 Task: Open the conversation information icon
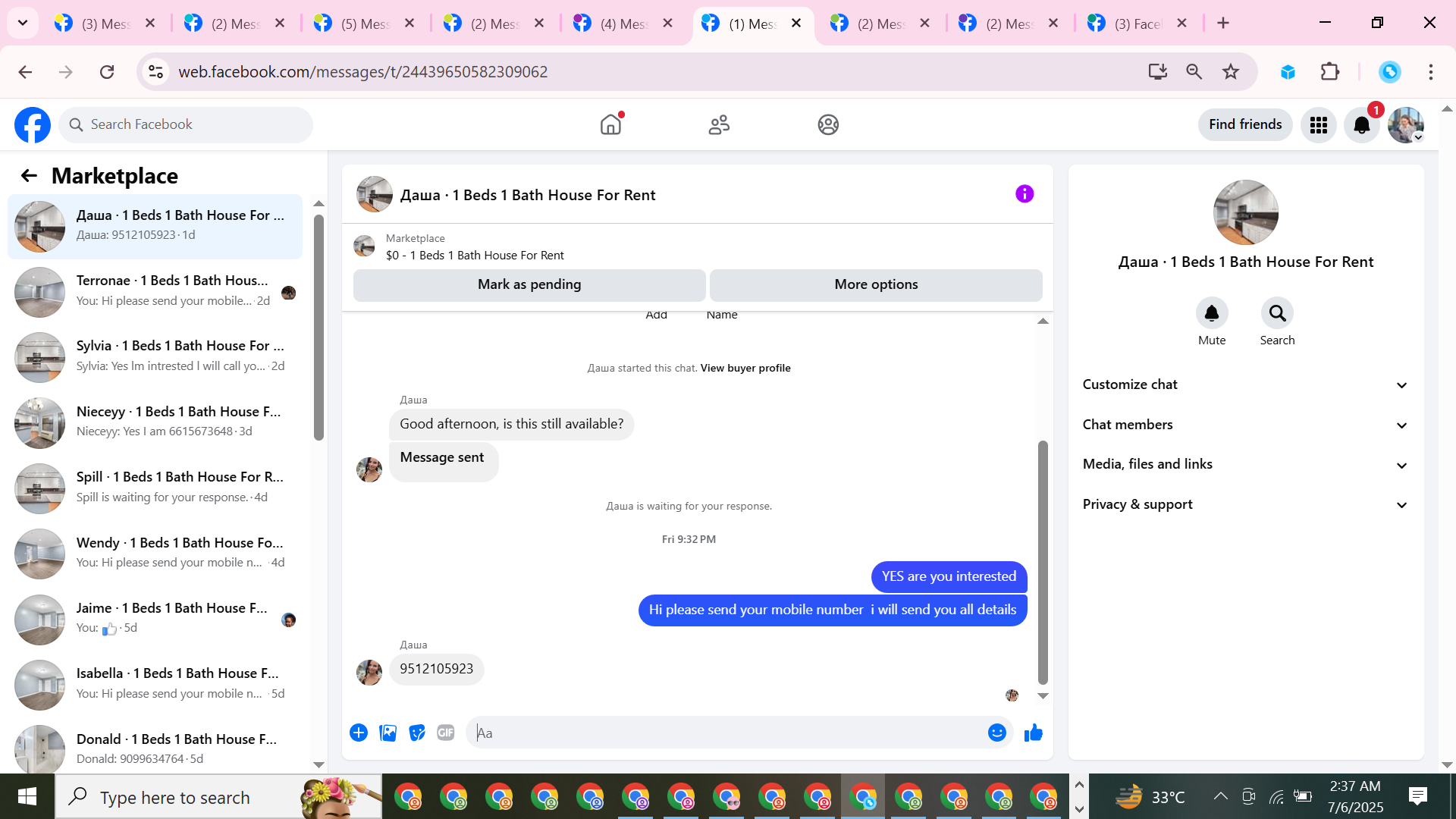(x=1025, y=194)
